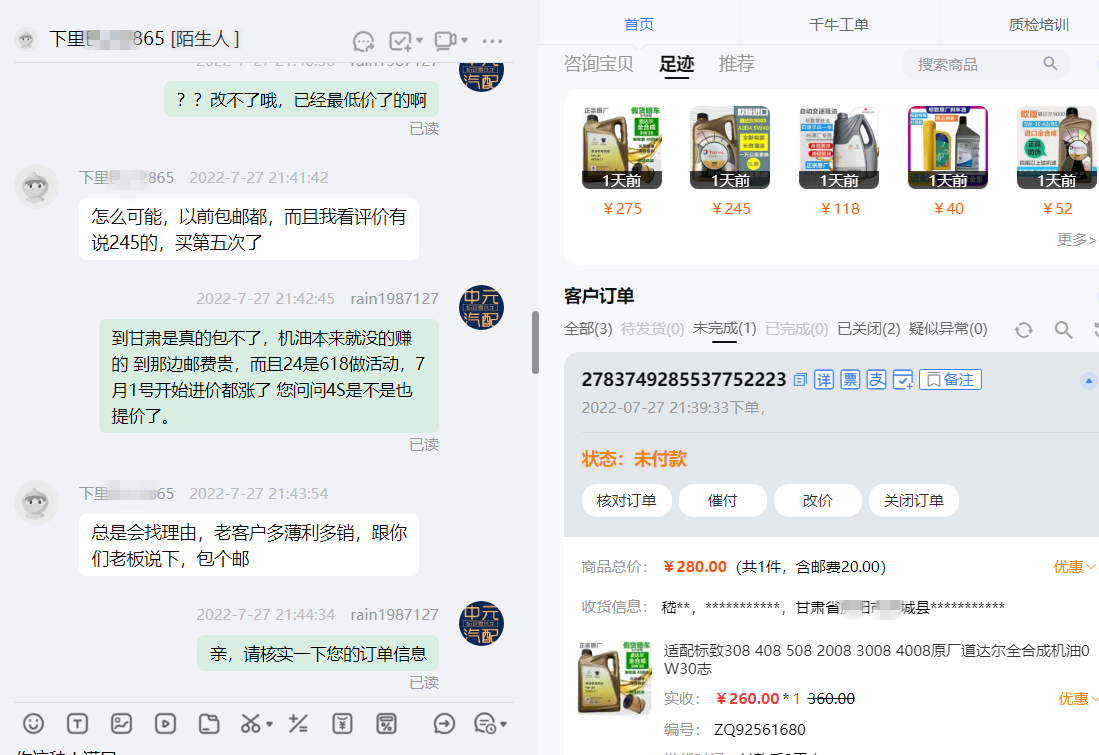Refresh the customer orders list
Image resolution: width=1099 pixels, height=755 pixels.
click(x=1023, y=329)
